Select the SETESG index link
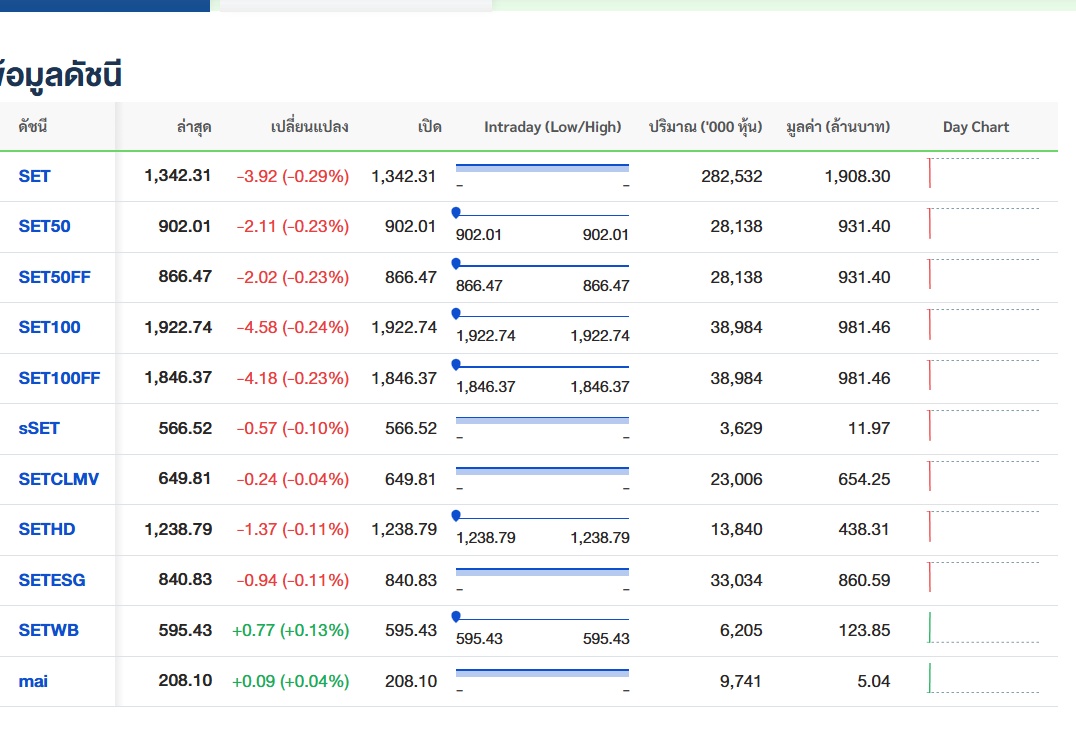The image size is (1076, 731). coord(52,580)
